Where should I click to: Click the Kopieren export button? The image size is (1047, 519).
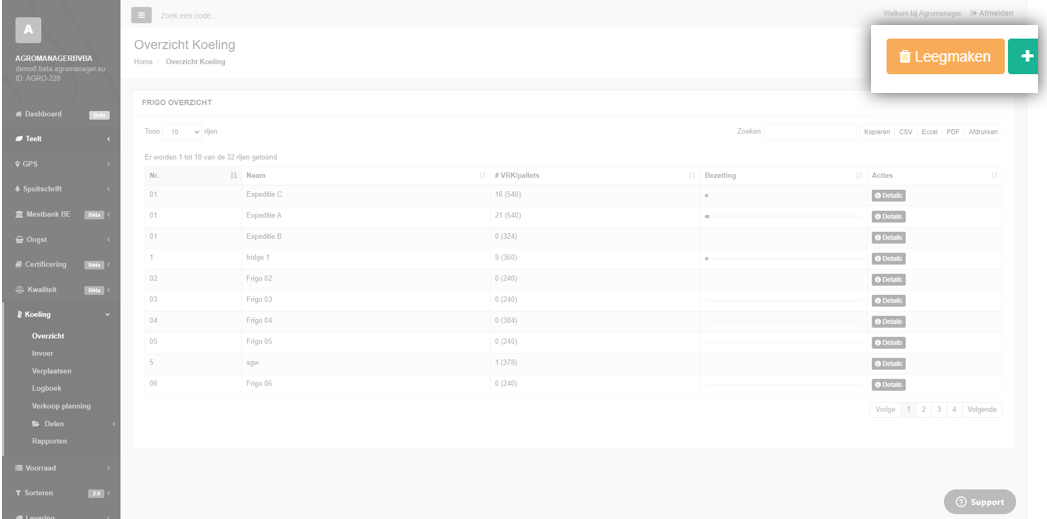point(877,132)
